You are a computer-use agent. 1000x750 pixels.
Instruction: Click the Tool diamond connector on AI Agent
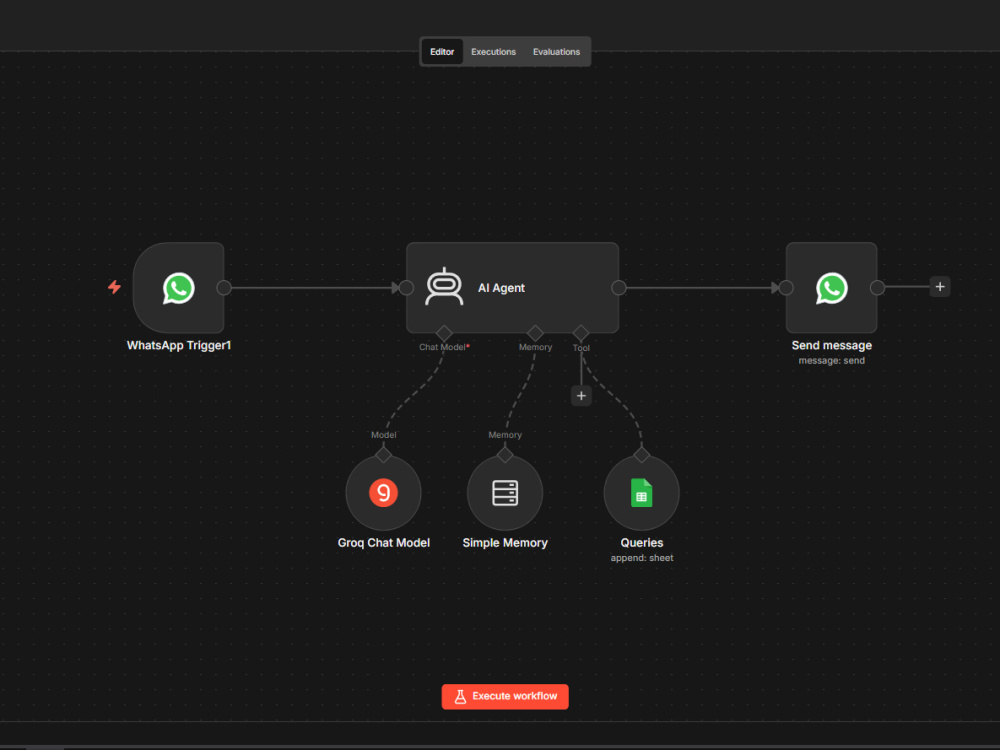[580, 333]
